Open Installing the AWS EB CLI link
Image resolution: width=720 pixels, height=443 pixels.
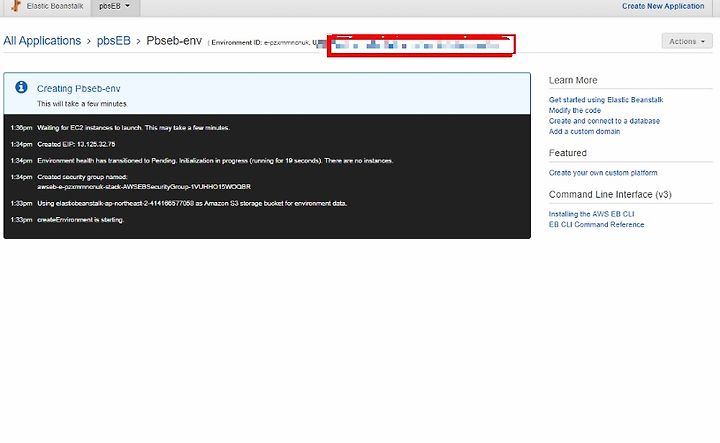coord(591,214)
